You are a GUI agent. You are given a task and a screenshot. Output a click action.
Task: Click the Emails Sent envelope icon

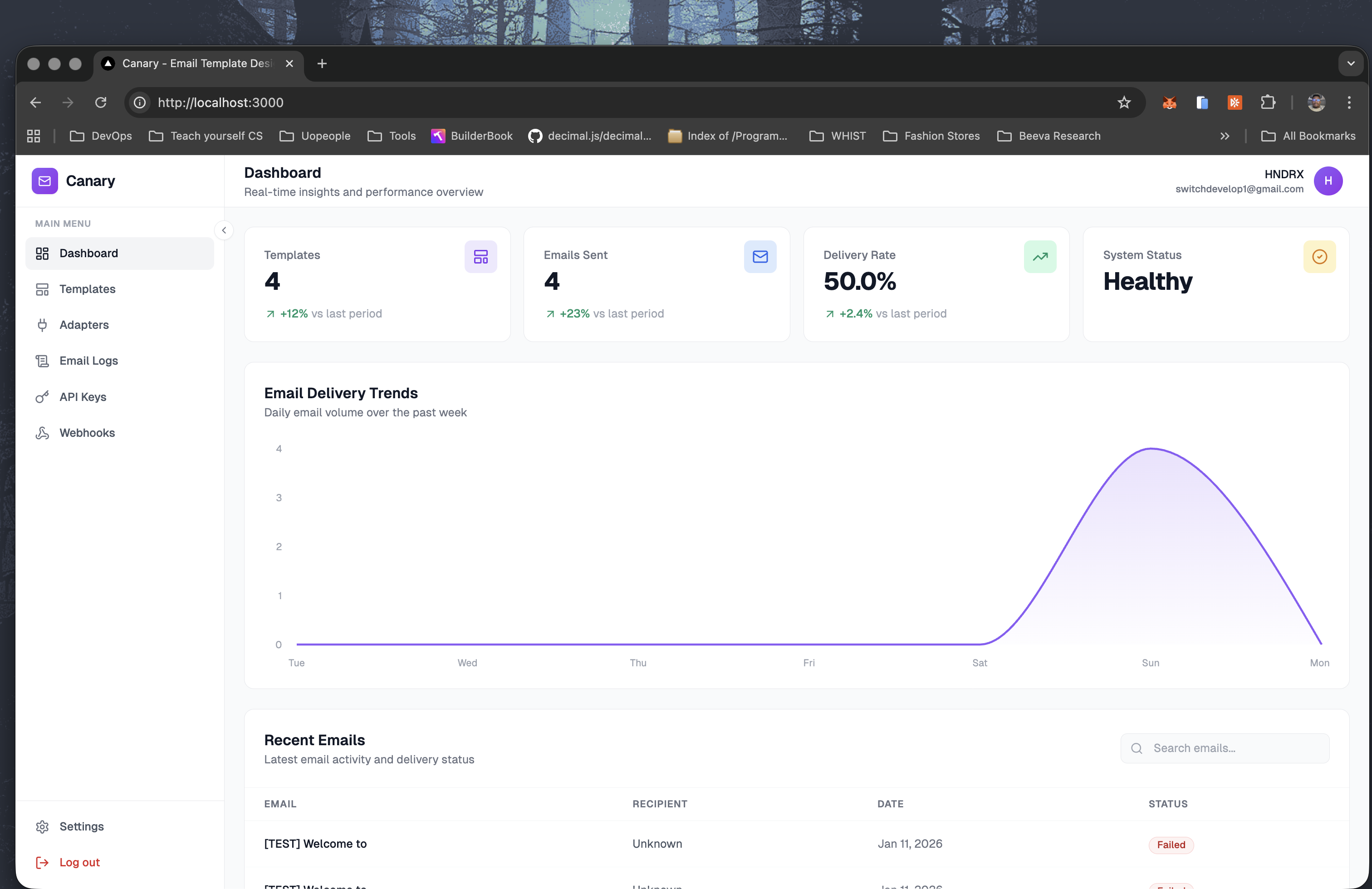pyautogui.click(x=760, y=256)
